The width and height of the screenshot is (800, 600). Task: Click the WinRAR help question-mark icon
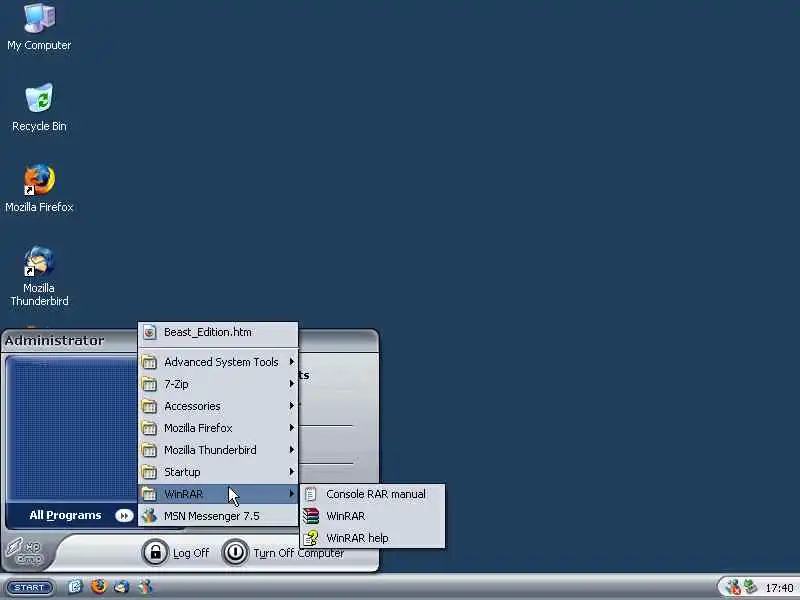tap(311, 538)
